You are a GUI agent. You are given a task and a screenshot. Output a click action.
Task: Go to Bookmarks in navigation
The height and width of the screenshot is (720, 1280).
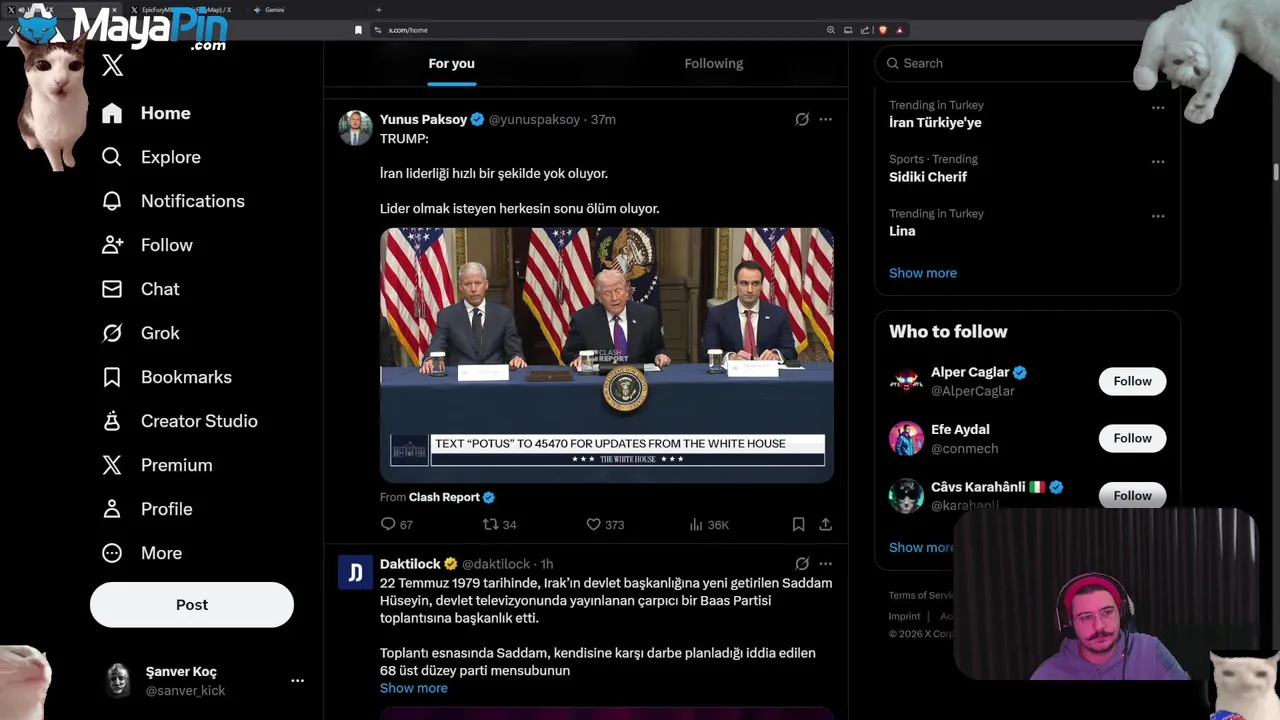click(x=186, y=377)
